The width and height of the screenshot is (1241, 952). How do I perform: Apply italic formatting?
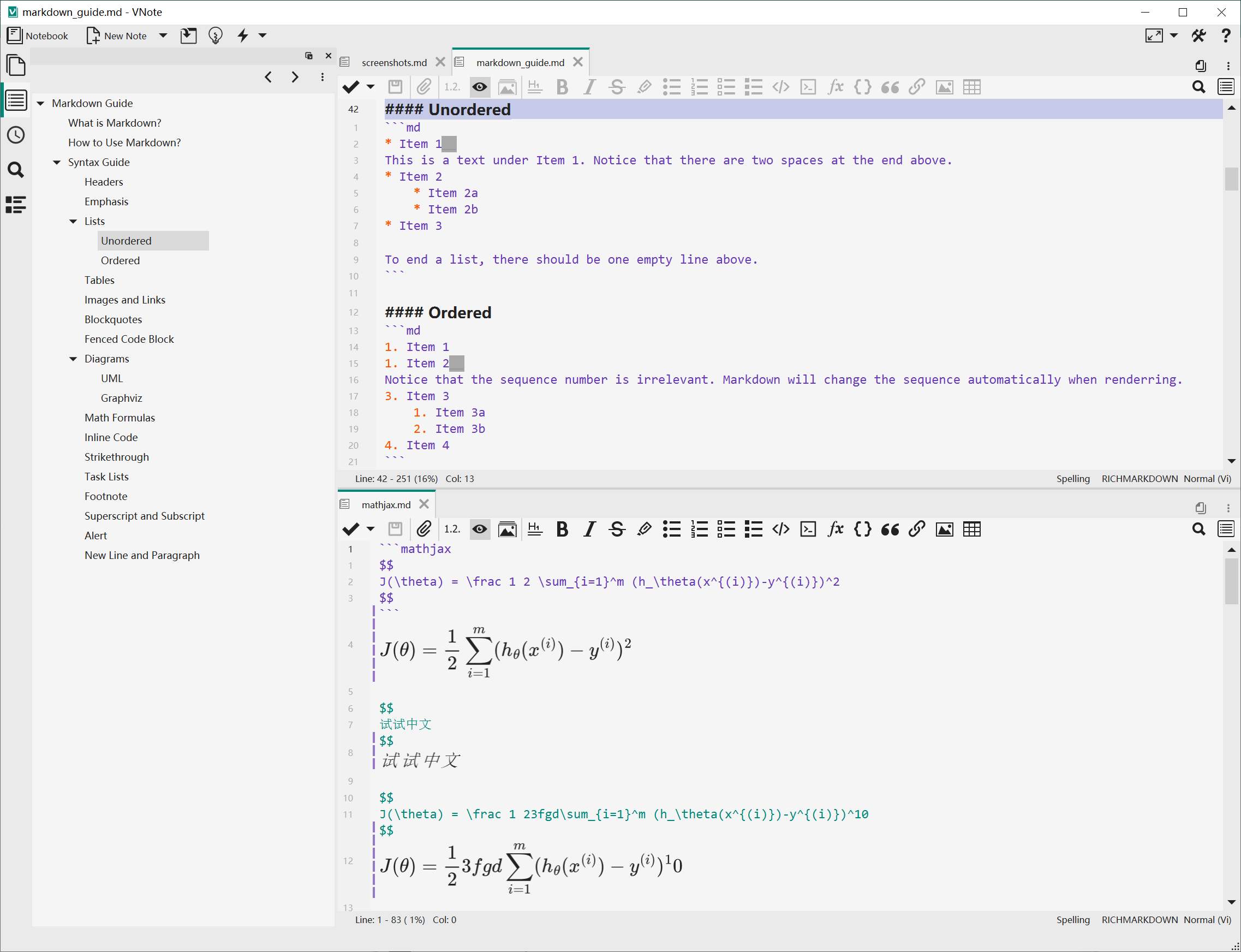point(589,87)
